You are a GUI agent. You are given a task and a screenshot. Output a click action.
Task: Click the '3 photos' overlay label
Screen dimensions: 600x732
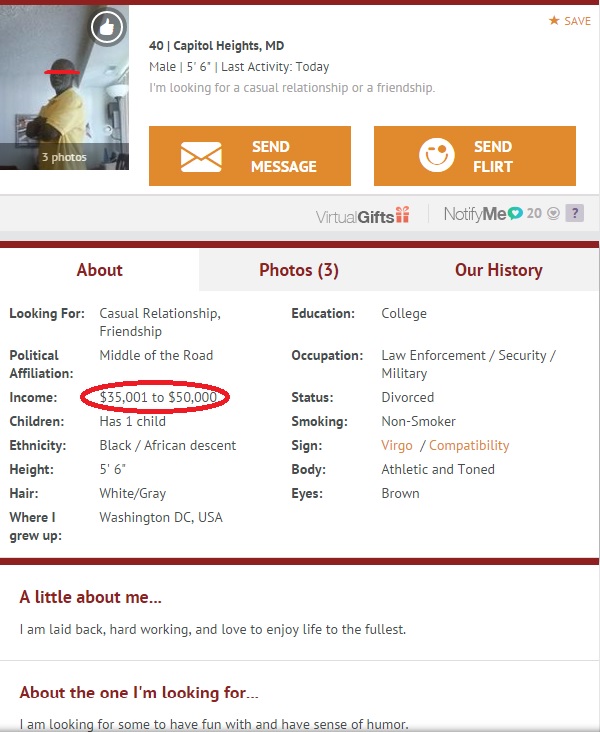point(64,157)
